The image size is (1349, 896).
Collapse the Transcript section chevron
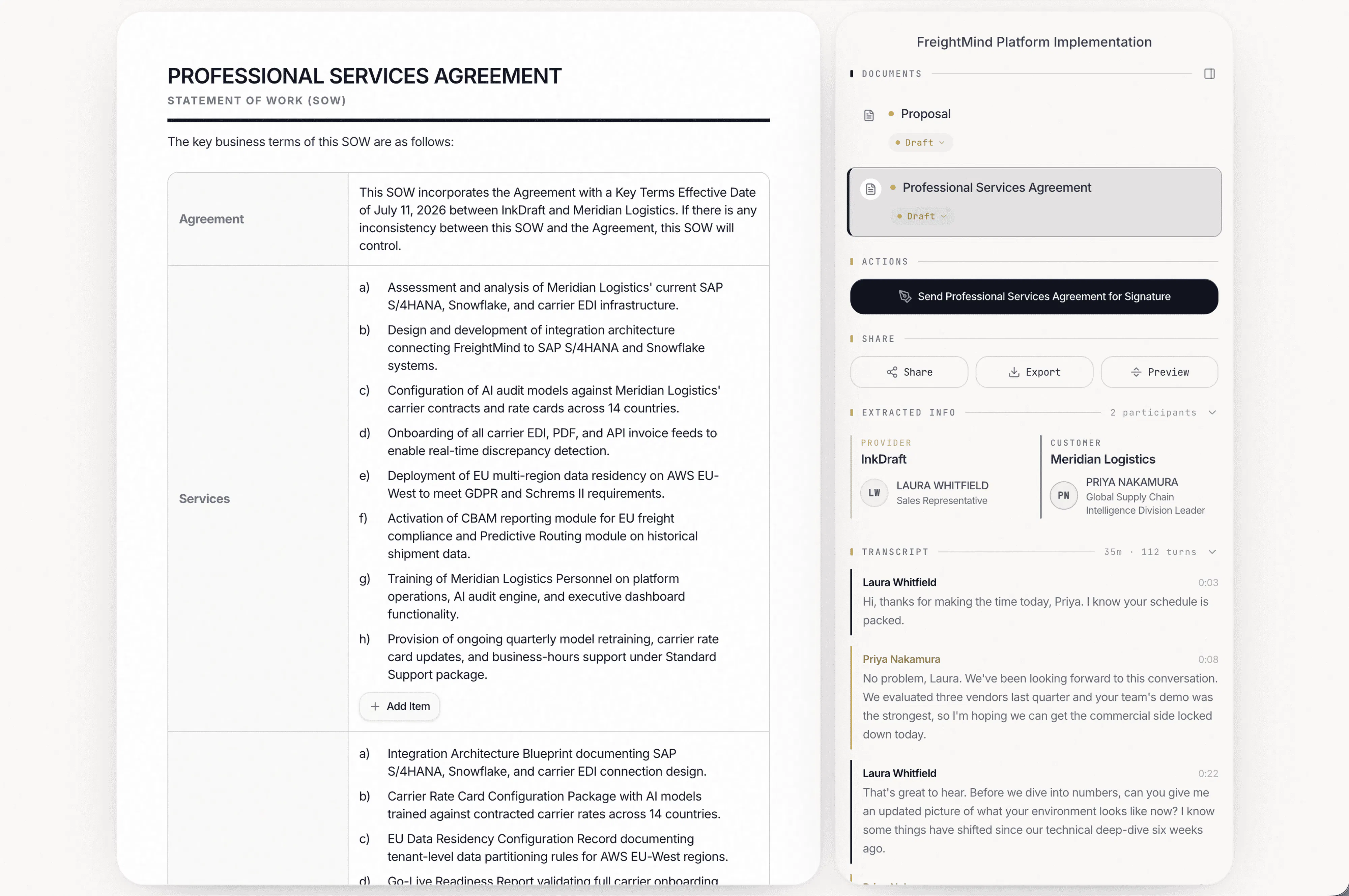(1212, 552)
